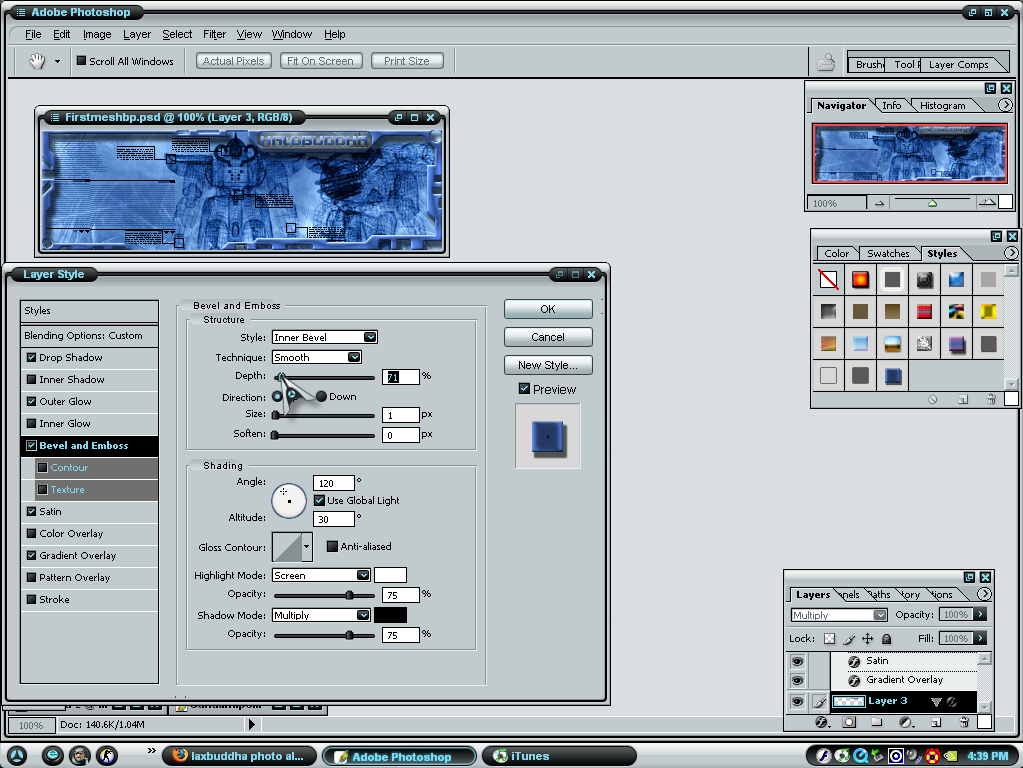Click Create New Layer icon in Layers panel
The height and width of the screenshot is (768, 1023).
coord(936,722)
